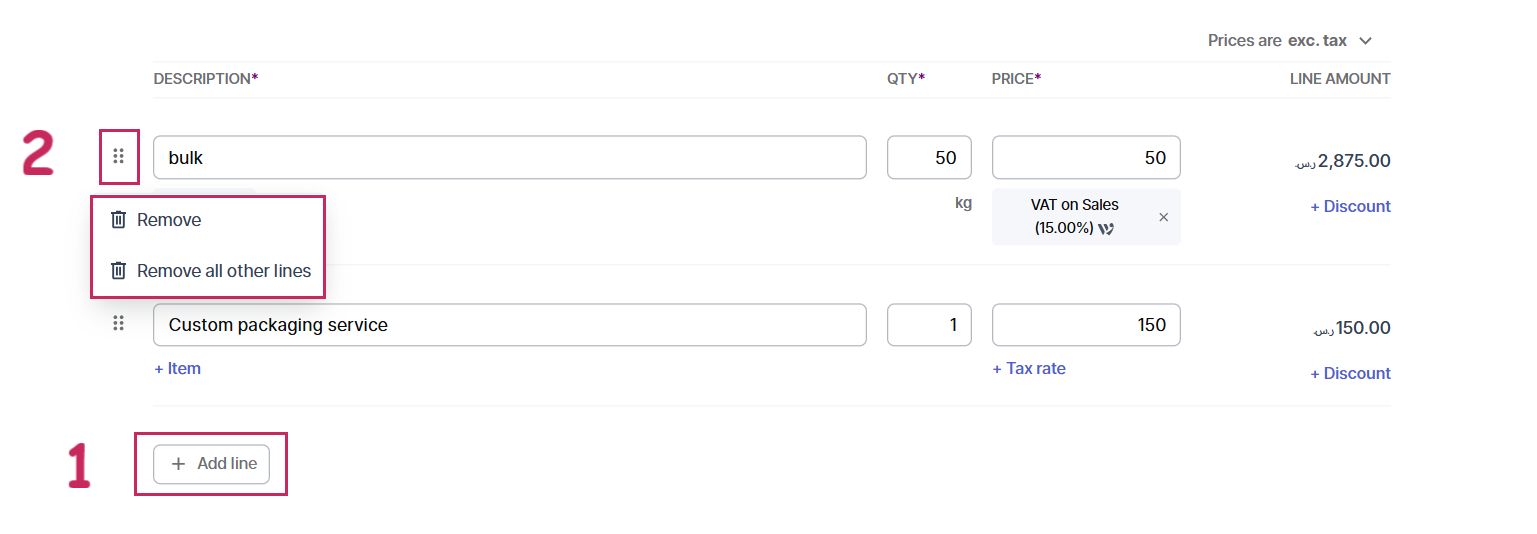Add a discount to Custom packaging service line

1350,373
